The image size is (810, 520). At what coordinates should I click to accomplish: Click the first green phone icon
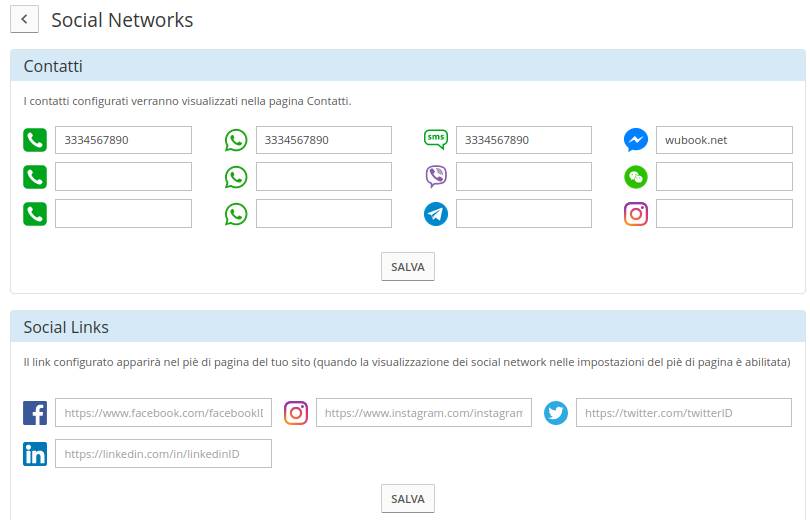point(35,140)
